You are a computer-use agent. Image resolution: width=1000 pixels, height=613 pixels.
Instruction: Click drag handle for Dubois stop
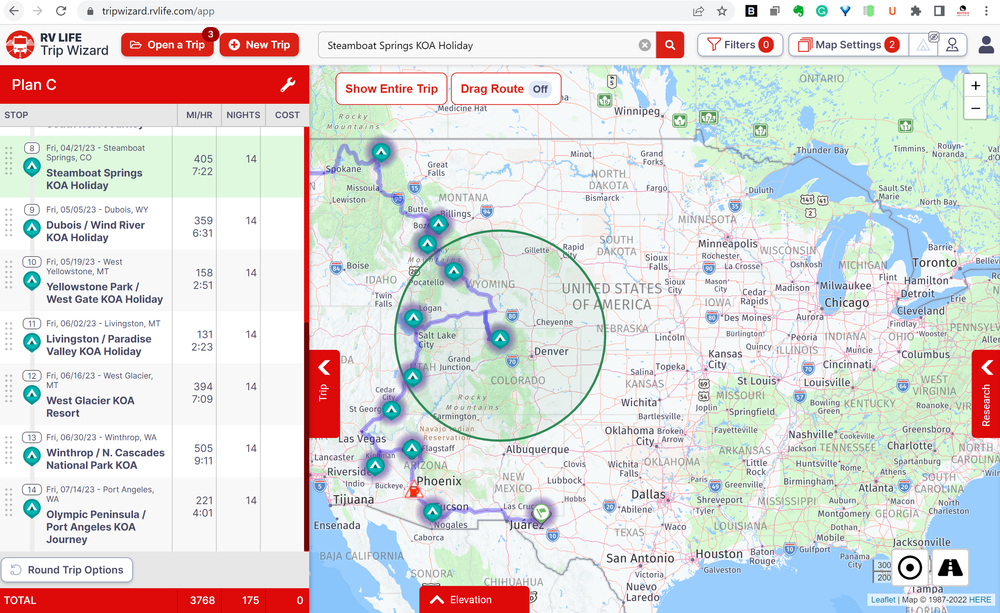tap(9, 222)
